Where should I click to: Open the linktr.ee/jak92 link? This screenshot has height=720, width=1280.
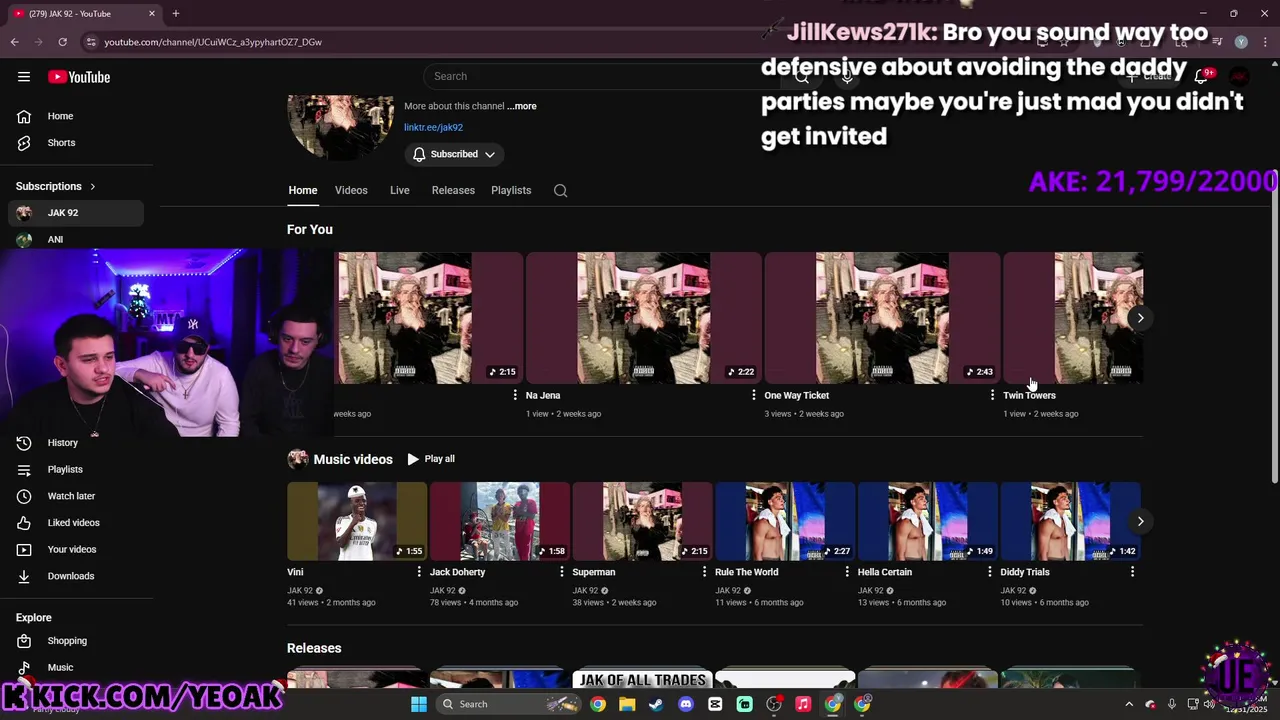point(433,128)
